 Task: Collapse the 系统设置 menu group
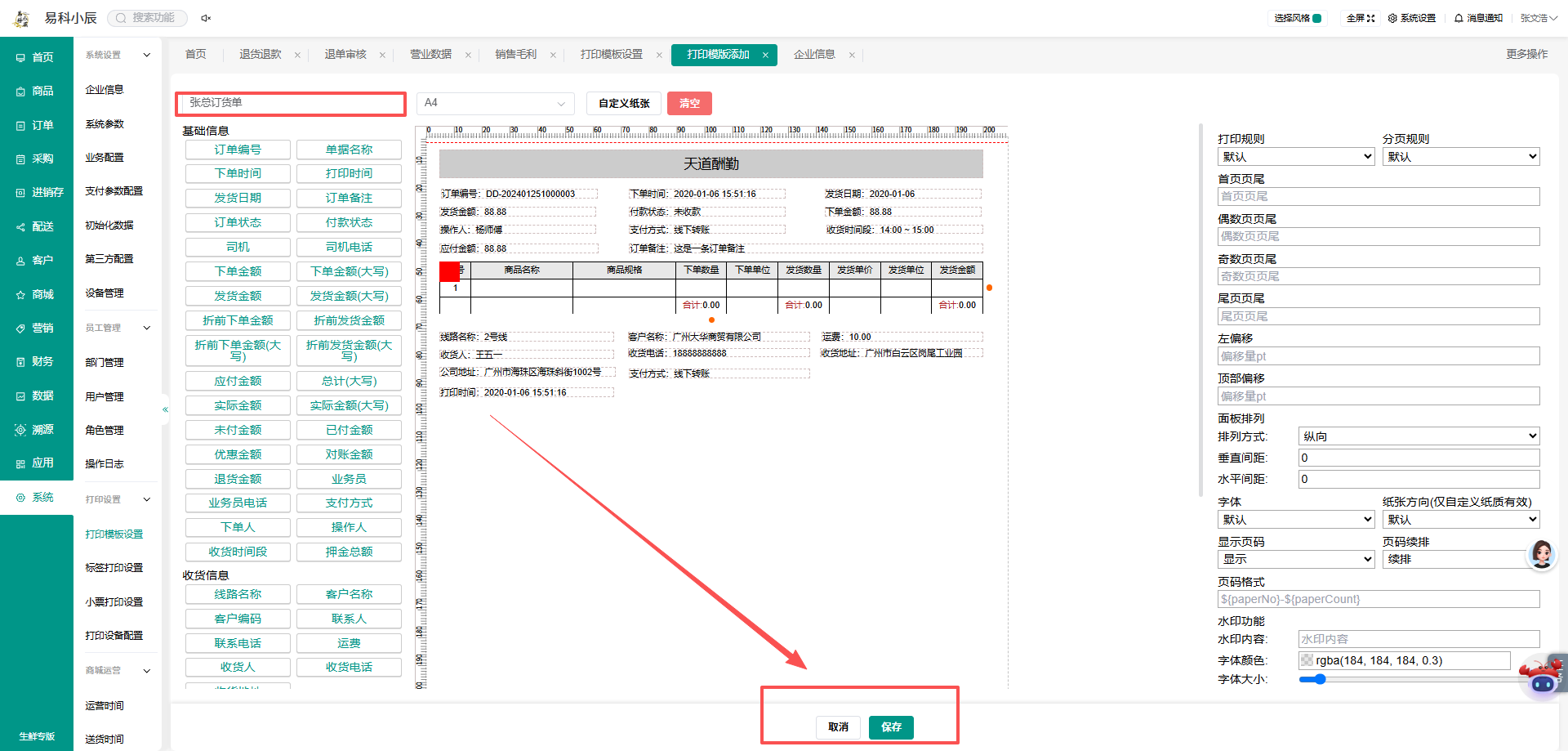(147, 56)
